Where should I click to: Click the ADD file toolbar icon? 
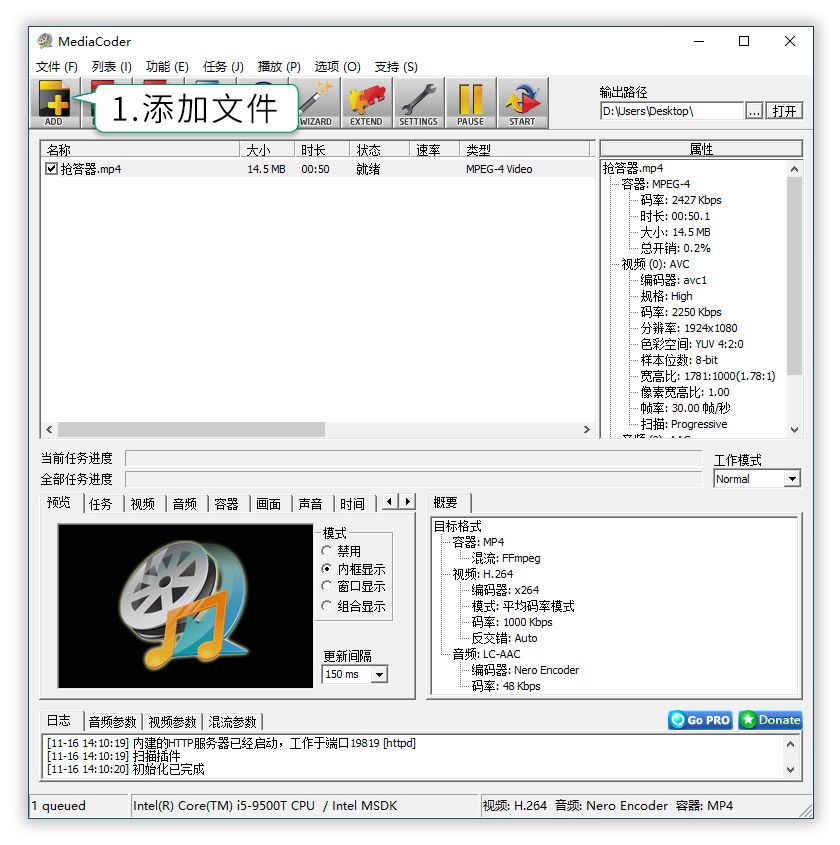[54, 102]
